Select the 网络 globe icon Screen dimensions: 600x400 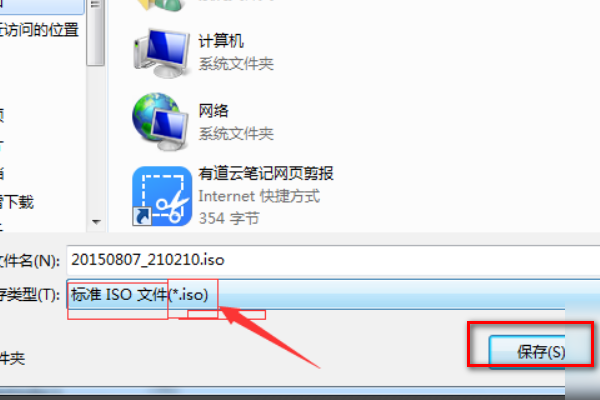click(161, 122)
